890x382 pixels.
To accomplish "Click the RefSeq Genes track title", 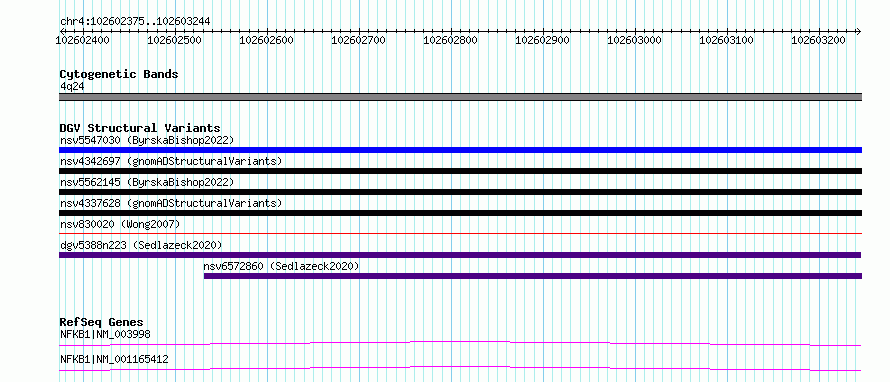I will [x=101, y=322].
